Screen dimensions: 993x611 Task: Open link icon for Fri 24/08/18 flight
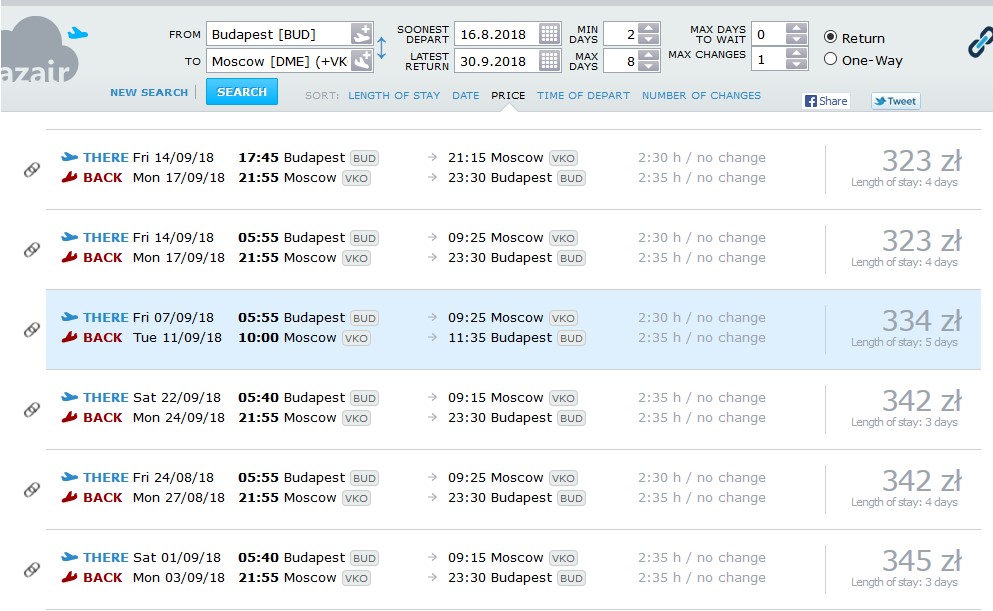point(32,489)
